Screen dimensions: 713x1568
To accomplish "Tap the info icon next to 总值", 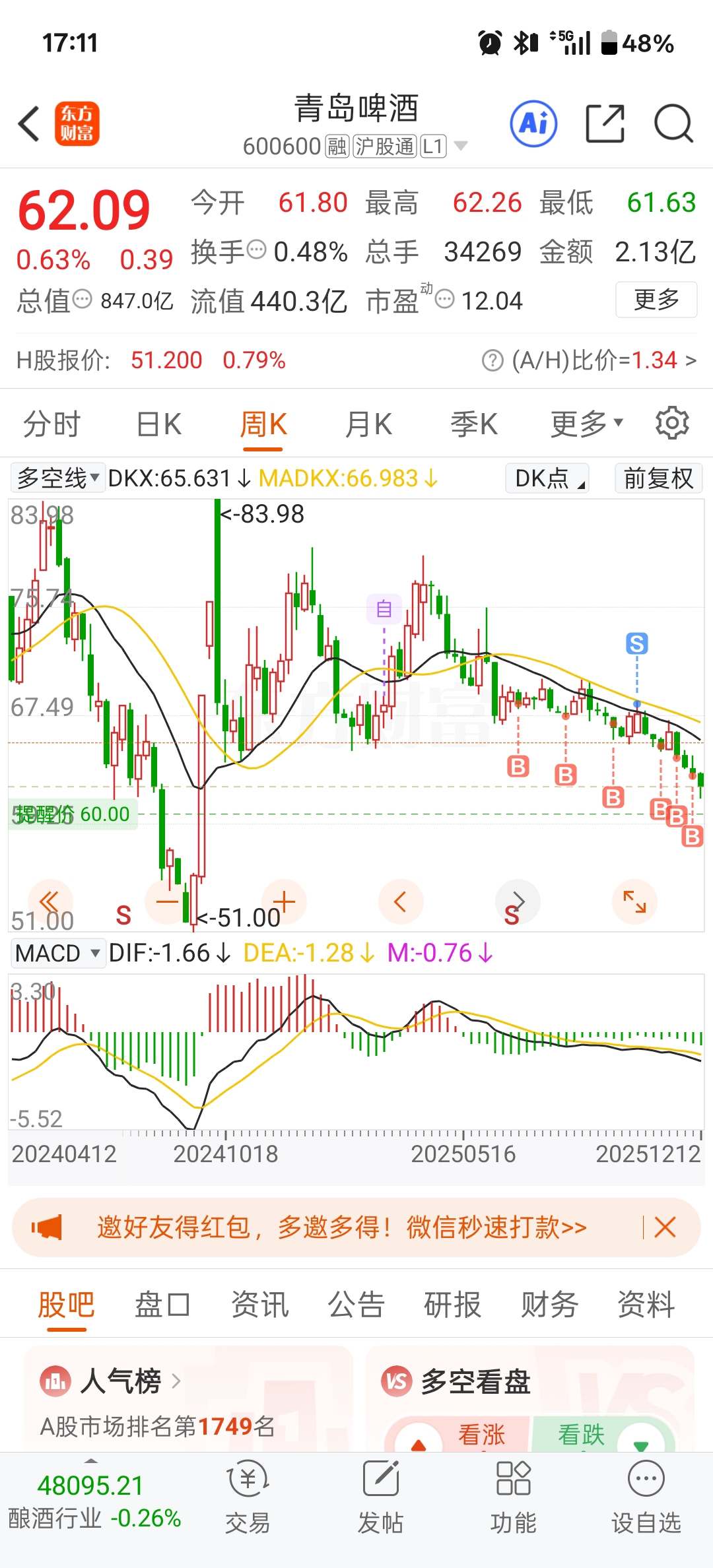I will pos(82,299).
